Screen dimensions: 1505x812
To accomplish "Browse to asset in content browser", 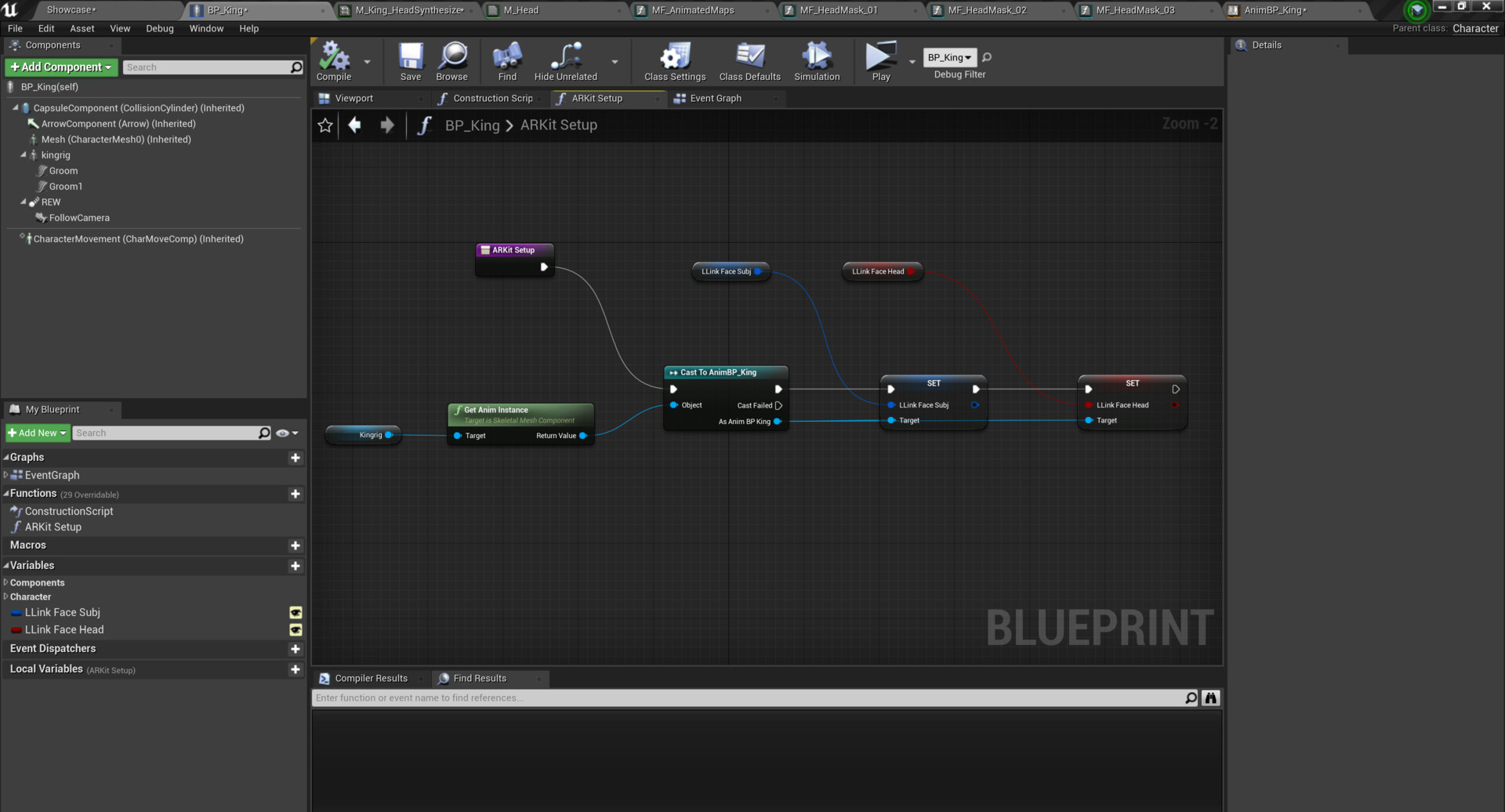I will pos(452,61).
